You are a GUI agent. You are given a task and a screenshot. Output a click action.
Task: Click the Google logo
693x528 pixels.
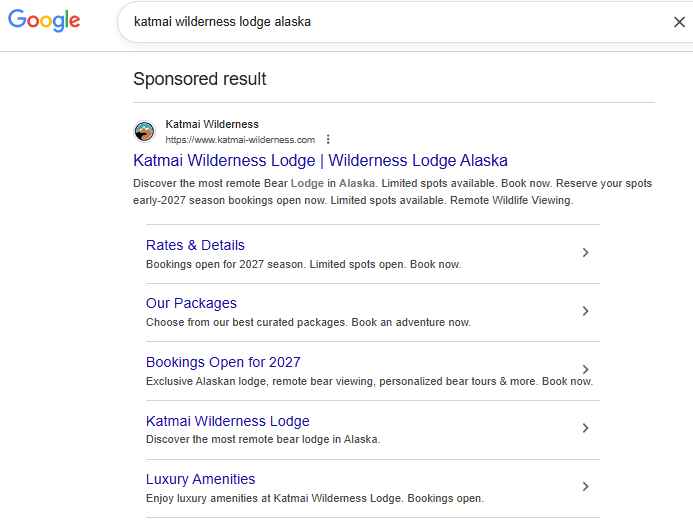pyautogui.click(x=44, y=20)
